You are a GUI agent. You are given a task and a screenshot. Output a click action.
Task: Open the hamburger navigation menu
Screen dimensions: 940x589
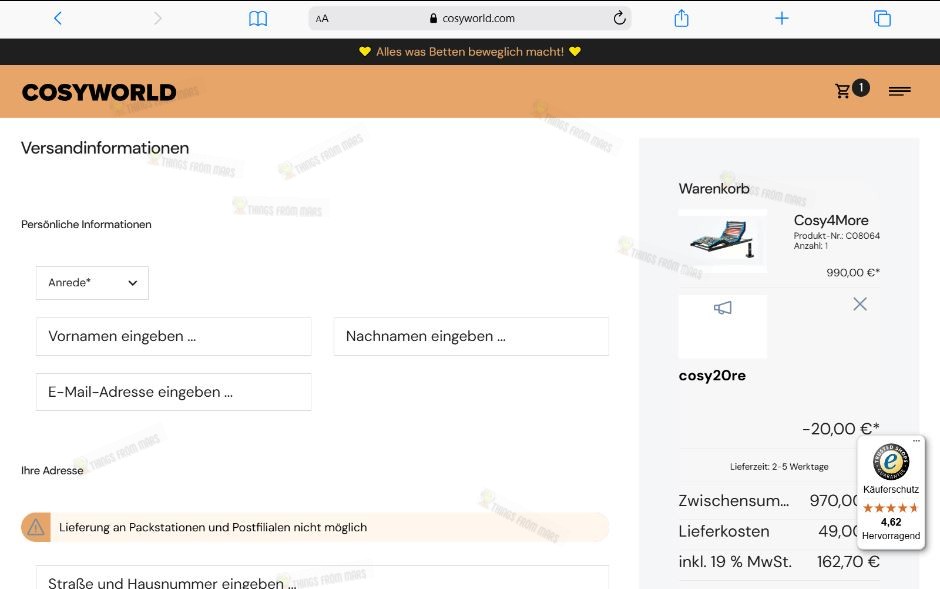tap(899, 90)
